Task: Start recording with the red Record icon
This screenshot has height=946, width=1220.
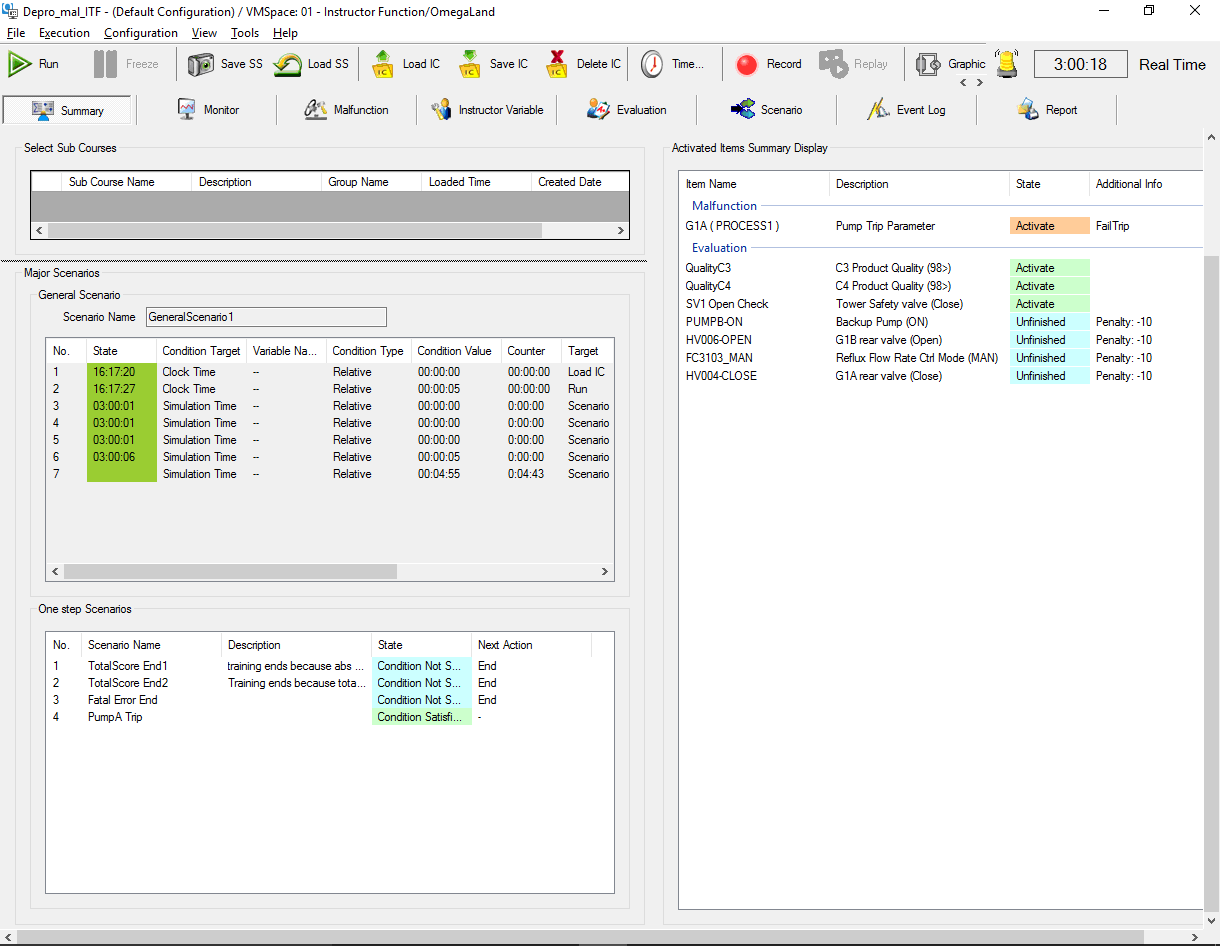Action: [747, 64]
